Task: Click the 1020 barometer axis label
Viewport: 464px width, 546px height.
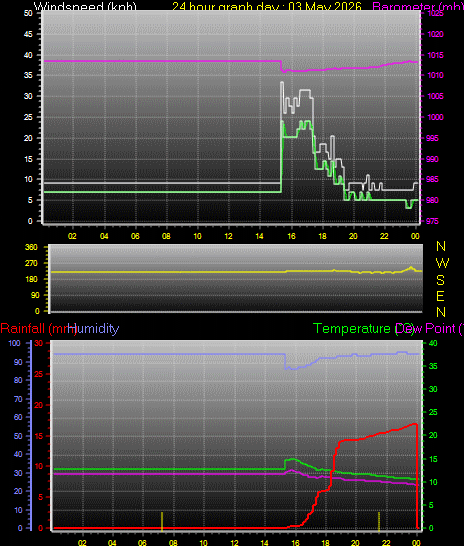Action: click(x=435, y=34)
